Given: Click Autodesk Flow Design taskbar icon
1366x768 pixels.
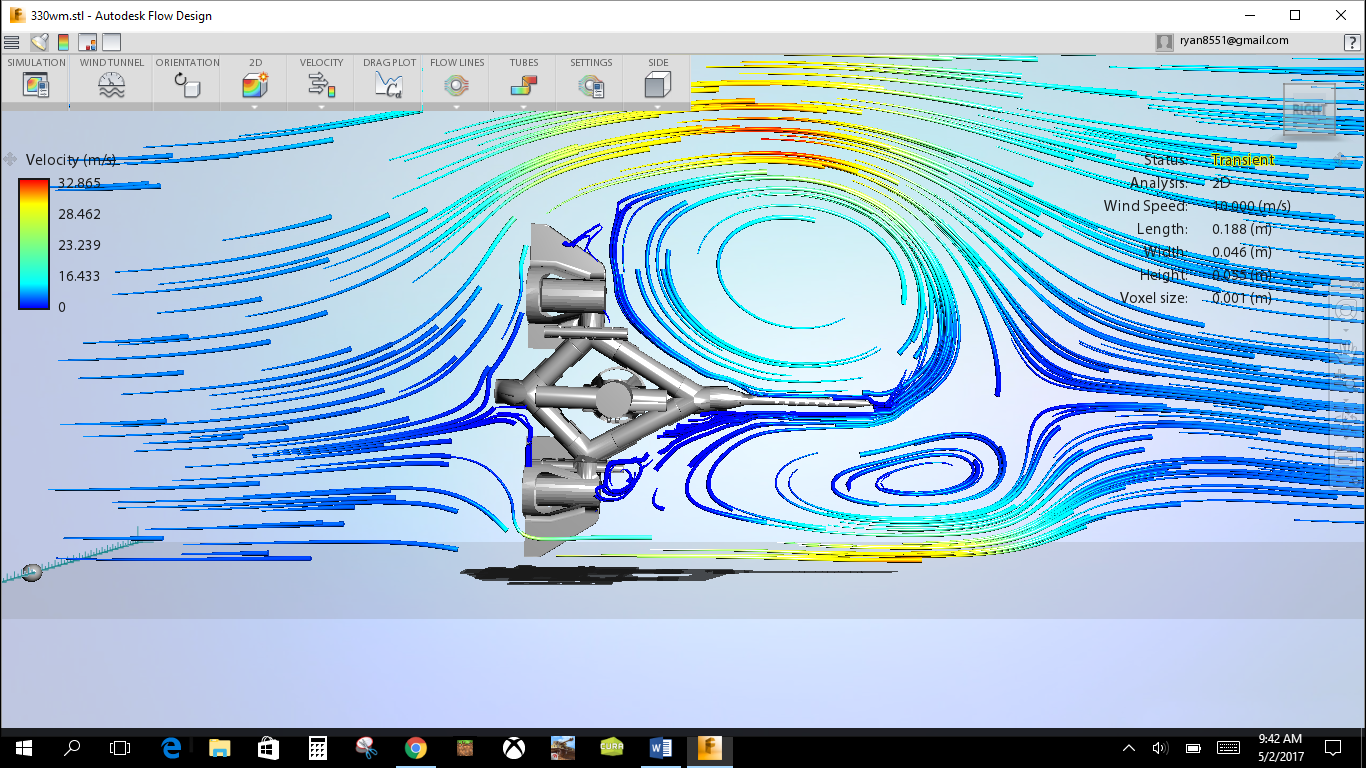Looking at the screenshot, I should (x=709, y=748).
